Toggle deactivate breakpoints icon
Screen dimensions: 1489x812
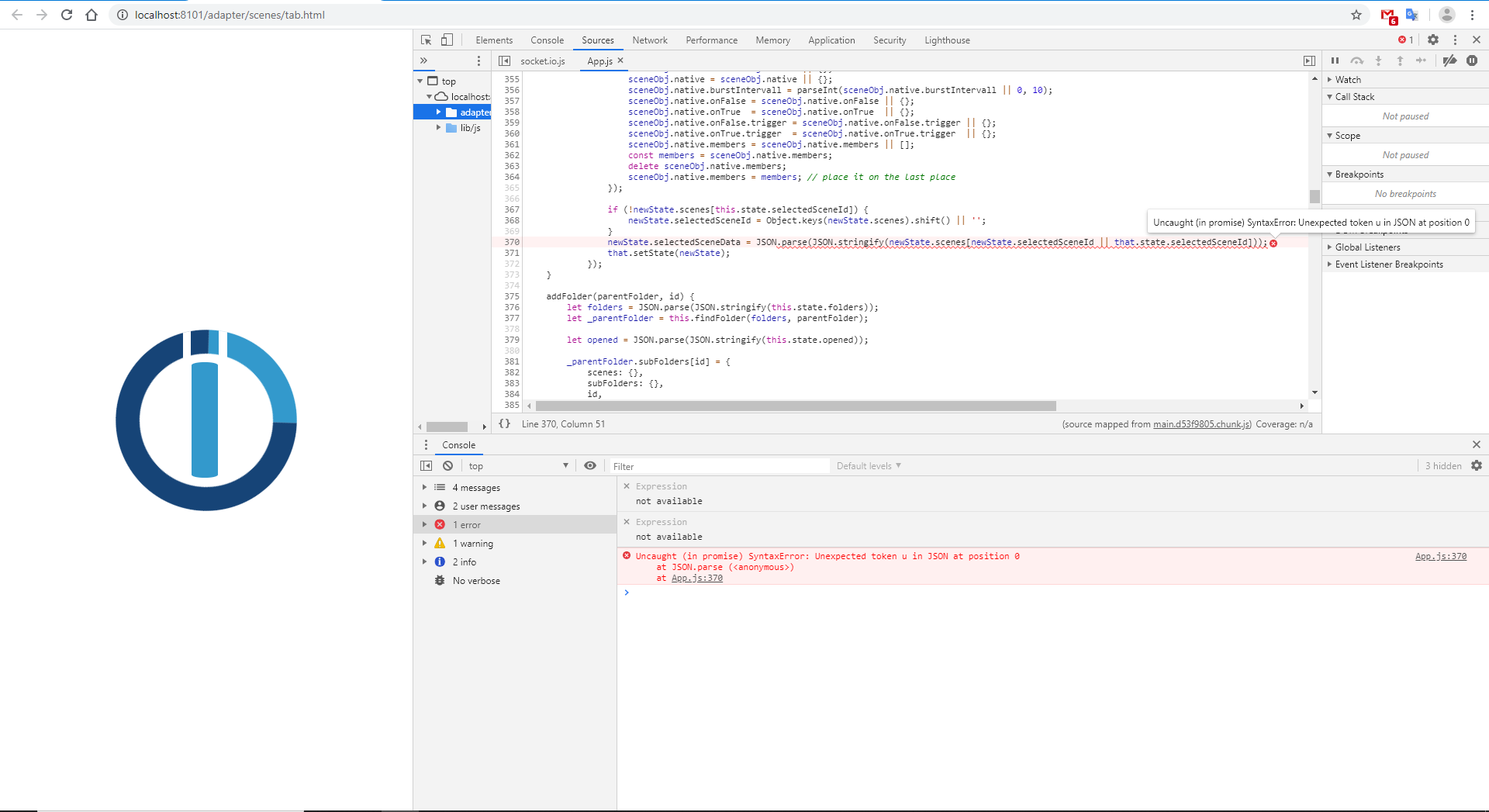coord(1449,60)
